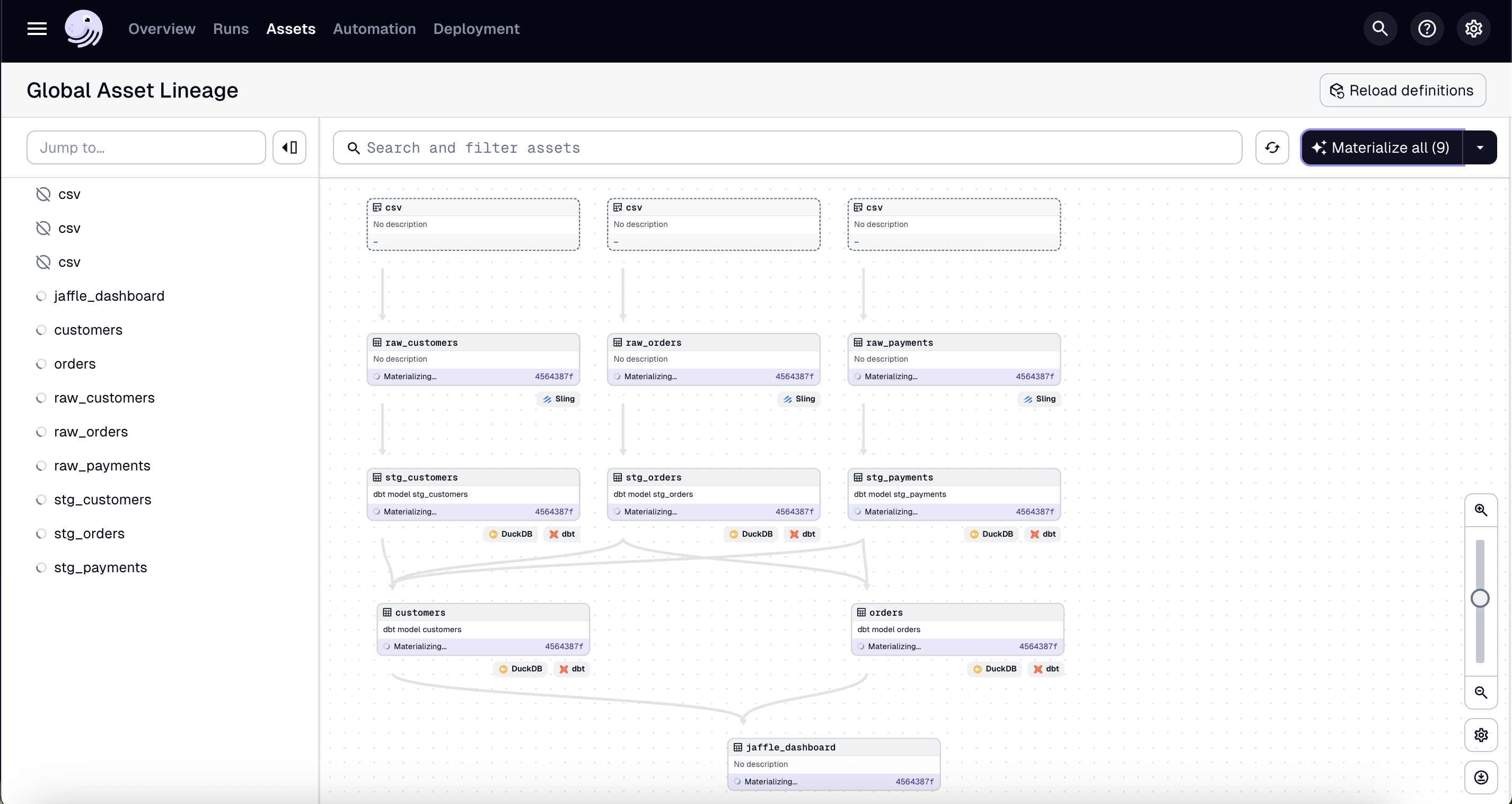
Task: Click the Dagster octopus logo
Action: pyautogui.click(x=84, y=28)
